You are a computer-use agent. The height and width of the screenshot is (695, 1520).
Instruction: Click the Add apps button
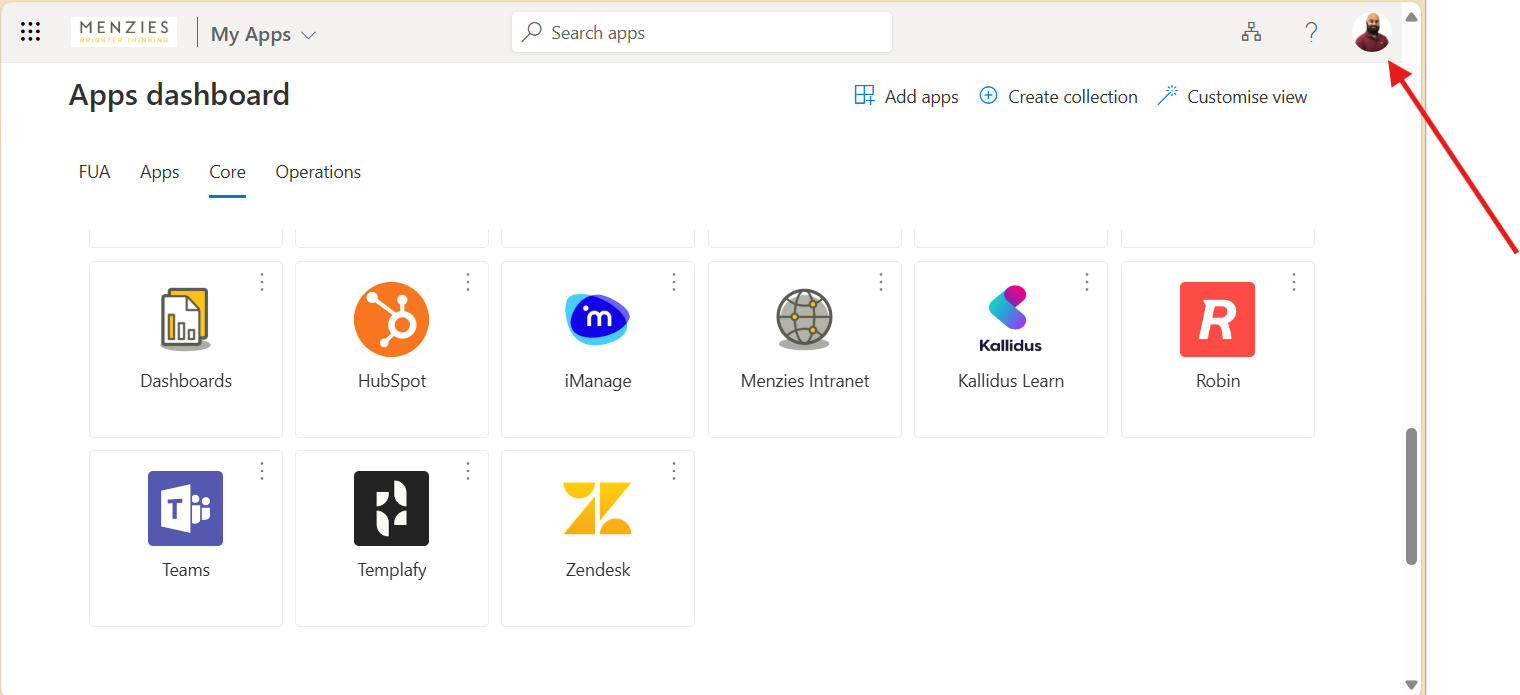click(906, 97)
